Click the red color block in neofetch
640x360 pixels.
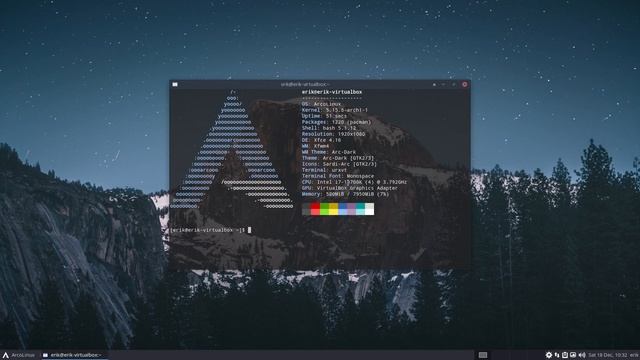315,209
